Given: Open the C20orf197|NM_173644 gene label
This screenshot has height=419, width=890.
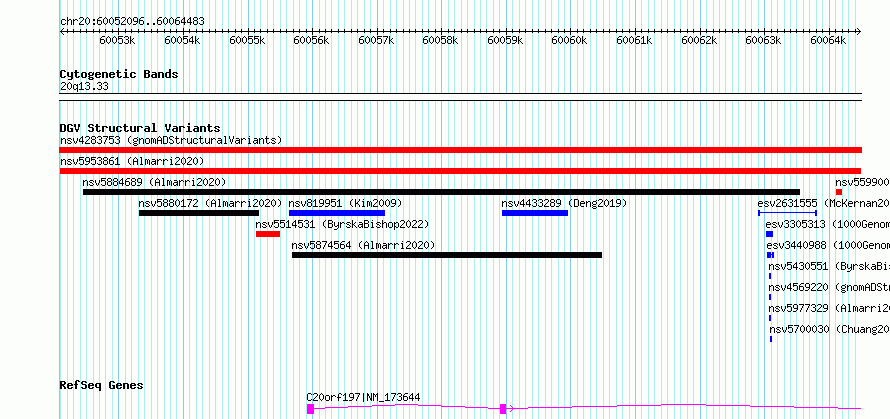Looking at the screenshot, I should click(x=363, y=397).
